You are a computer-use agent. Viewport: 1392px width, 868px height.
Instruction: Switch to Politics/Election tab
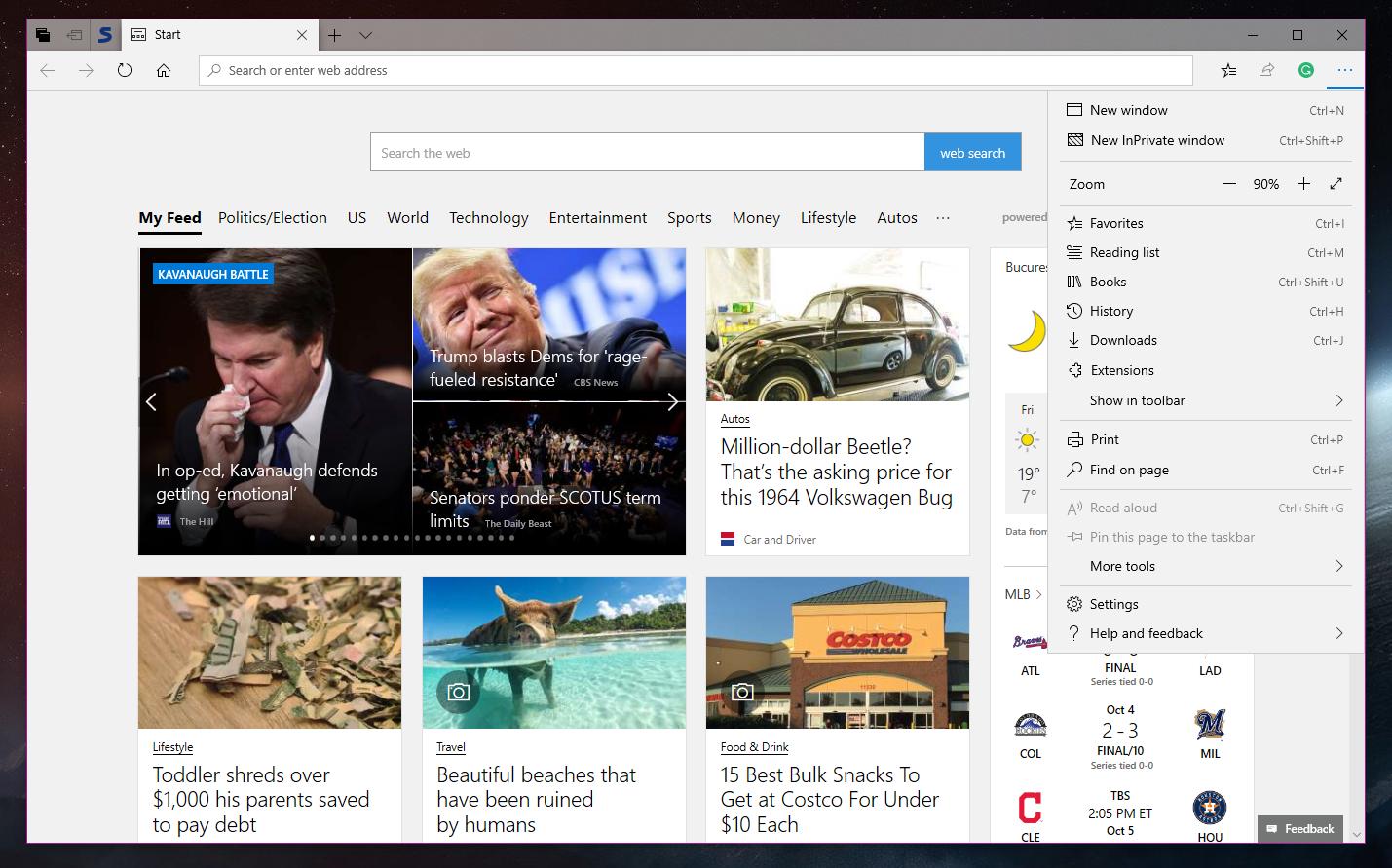[x=273, y=218]
